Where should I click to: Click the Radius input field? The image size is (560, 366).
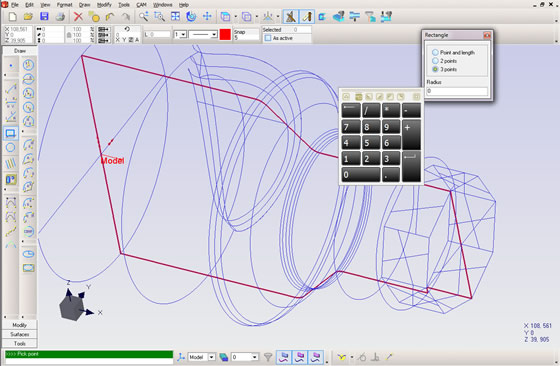457,91
